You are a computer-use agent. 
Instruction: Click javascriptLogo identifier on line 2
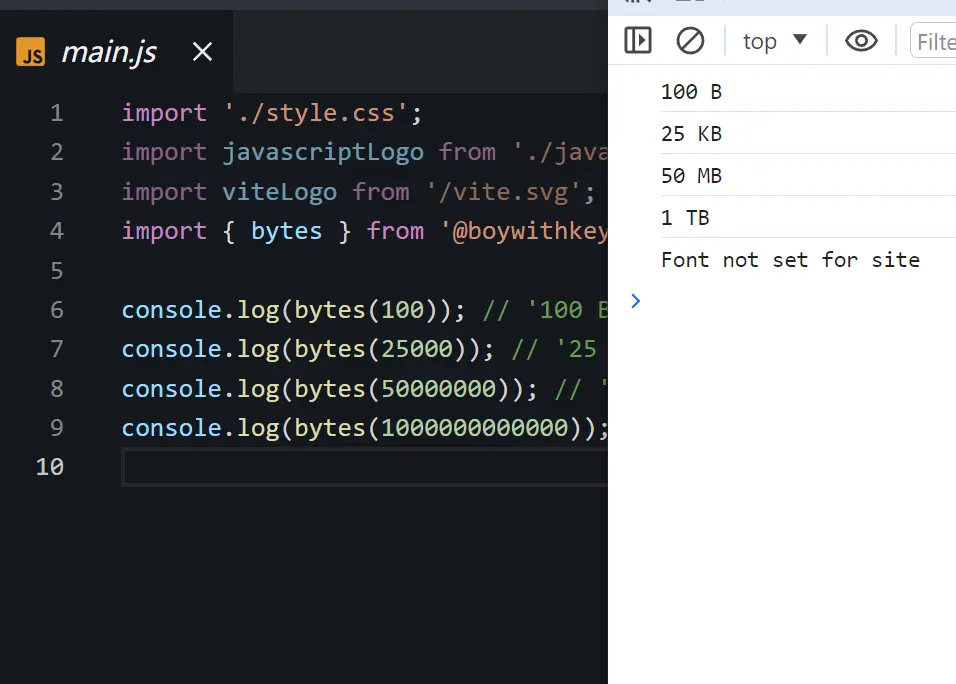323,152
